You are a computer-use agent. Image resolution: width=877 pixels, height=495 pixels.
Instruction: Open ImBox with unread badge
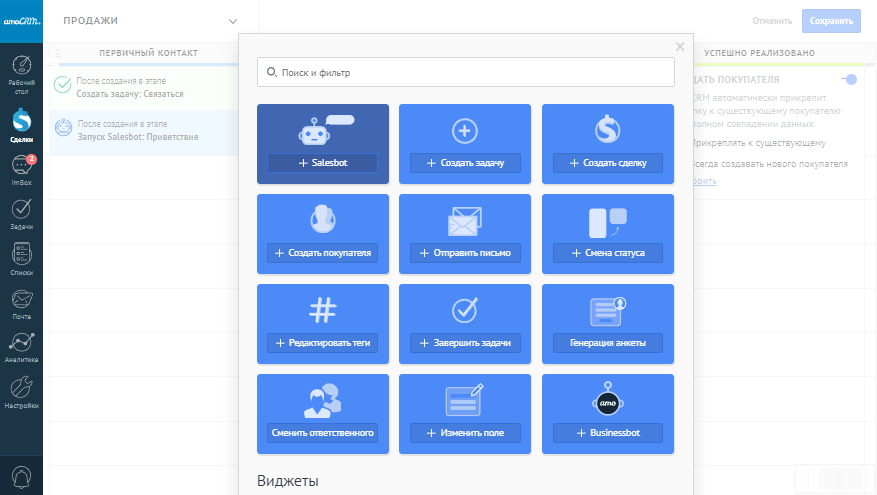[21, 171]
